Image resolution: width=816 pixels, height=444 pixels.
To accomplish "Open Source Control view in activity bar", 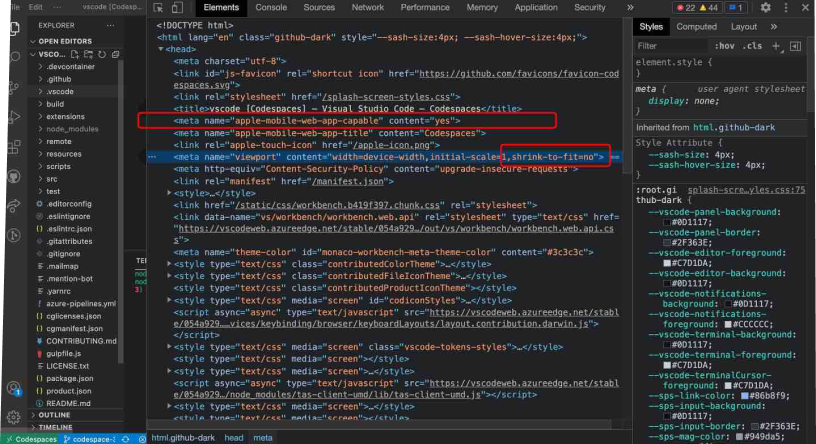I will [14, 87].
